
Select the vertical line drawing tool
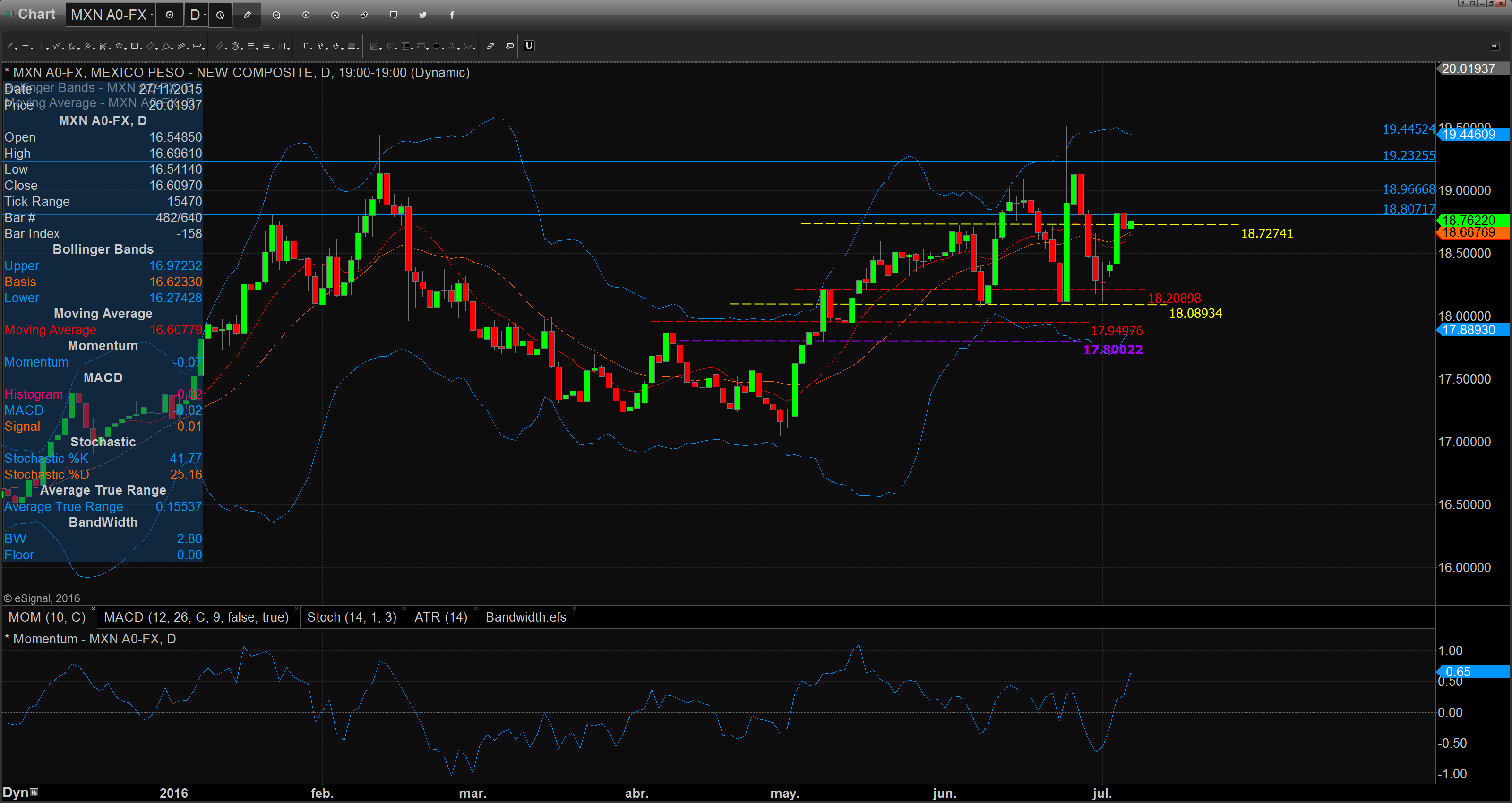pos(41,46)
